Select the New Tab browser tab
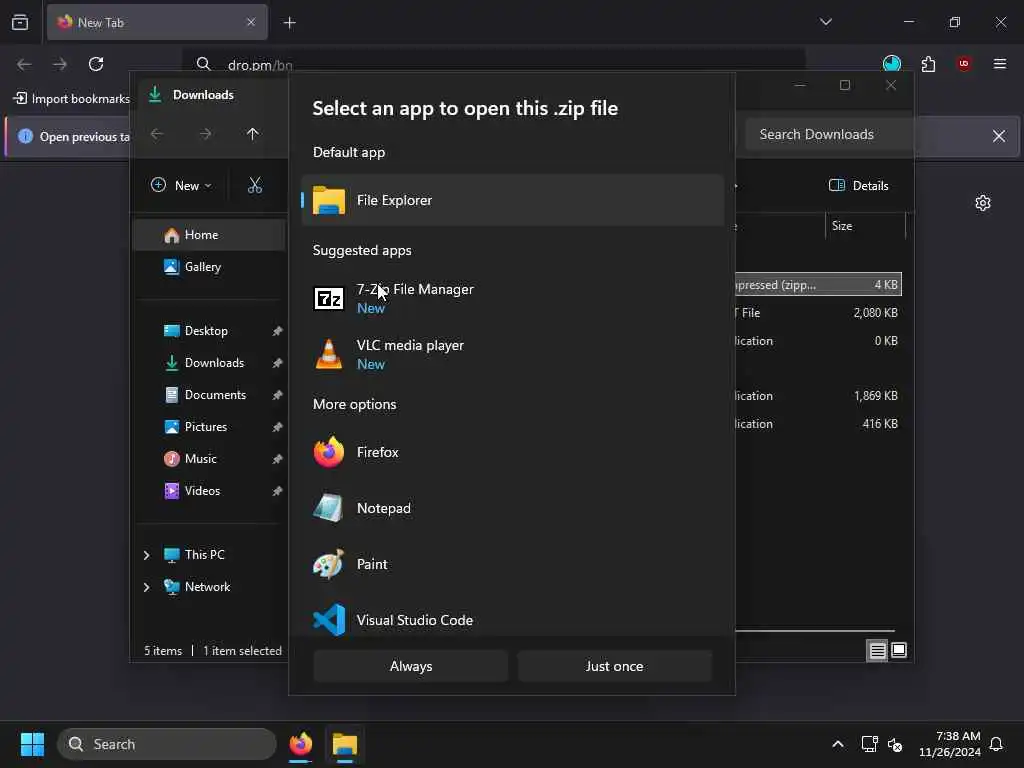Viewport: 1024px width, 768px height. [x=157, y=22]
